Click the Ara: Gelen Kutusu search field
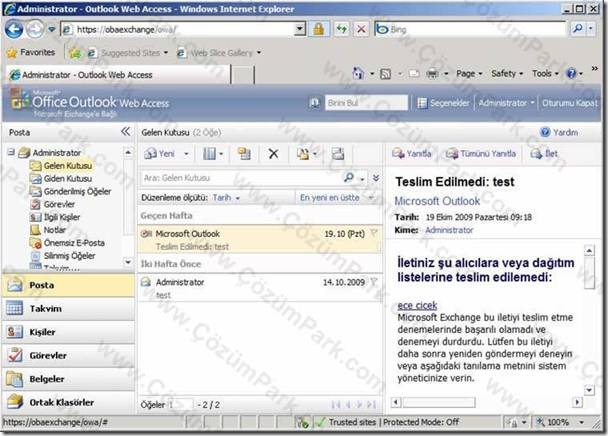Viewport: 608px width, 436px height. [241, 178]
